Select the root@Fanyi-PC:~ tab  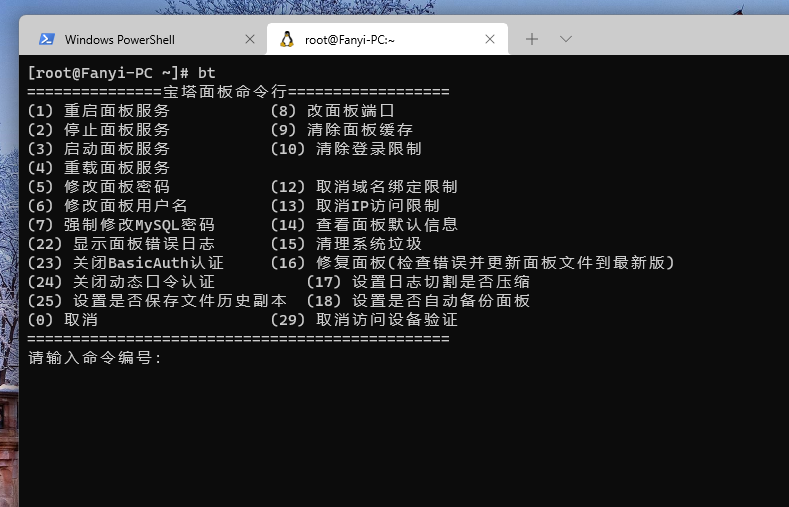387,39
